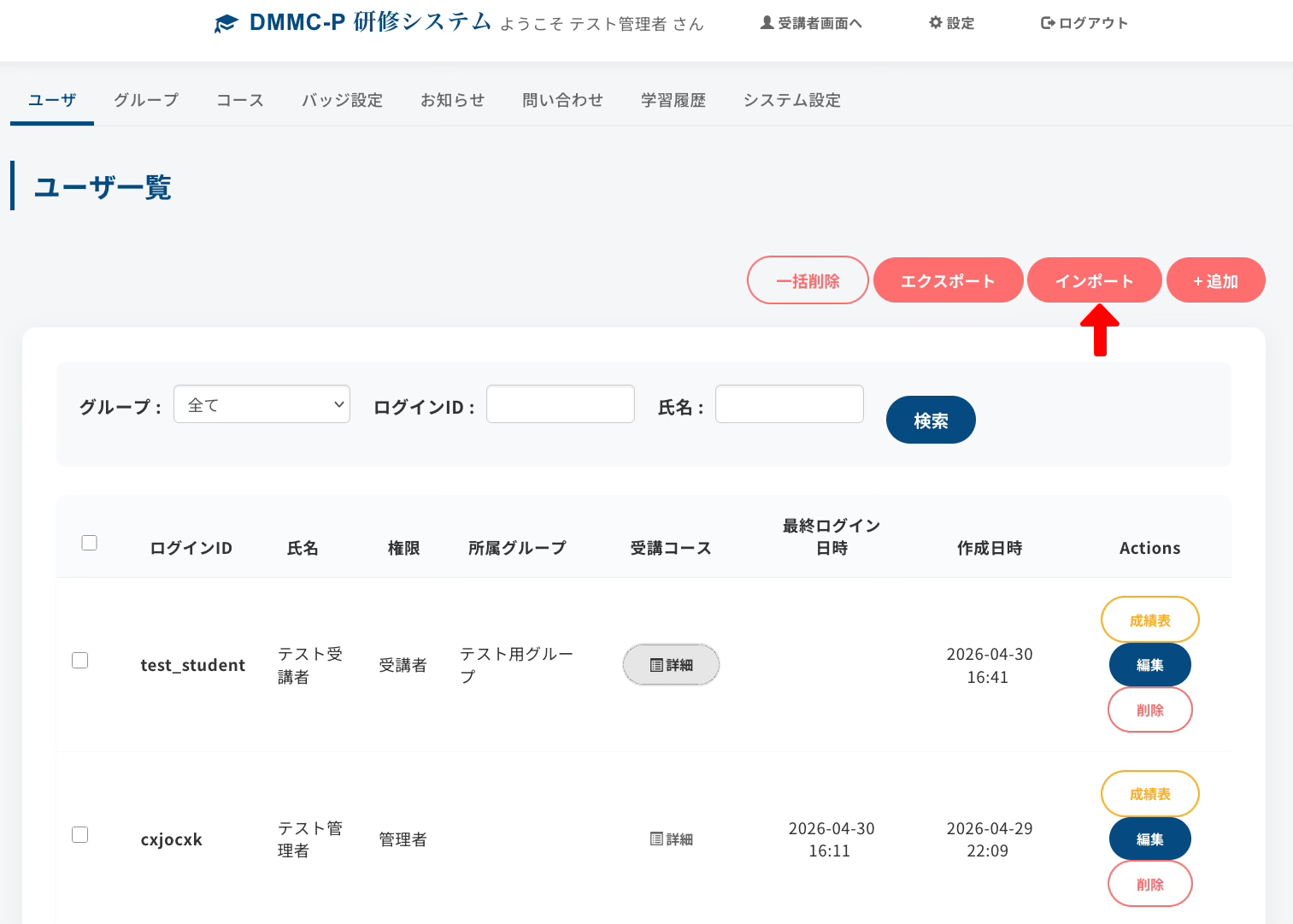Viewport: 1293px width, 924px height.
Task: Click the logout arrow icon
Action: click(x=1047, y=23)
